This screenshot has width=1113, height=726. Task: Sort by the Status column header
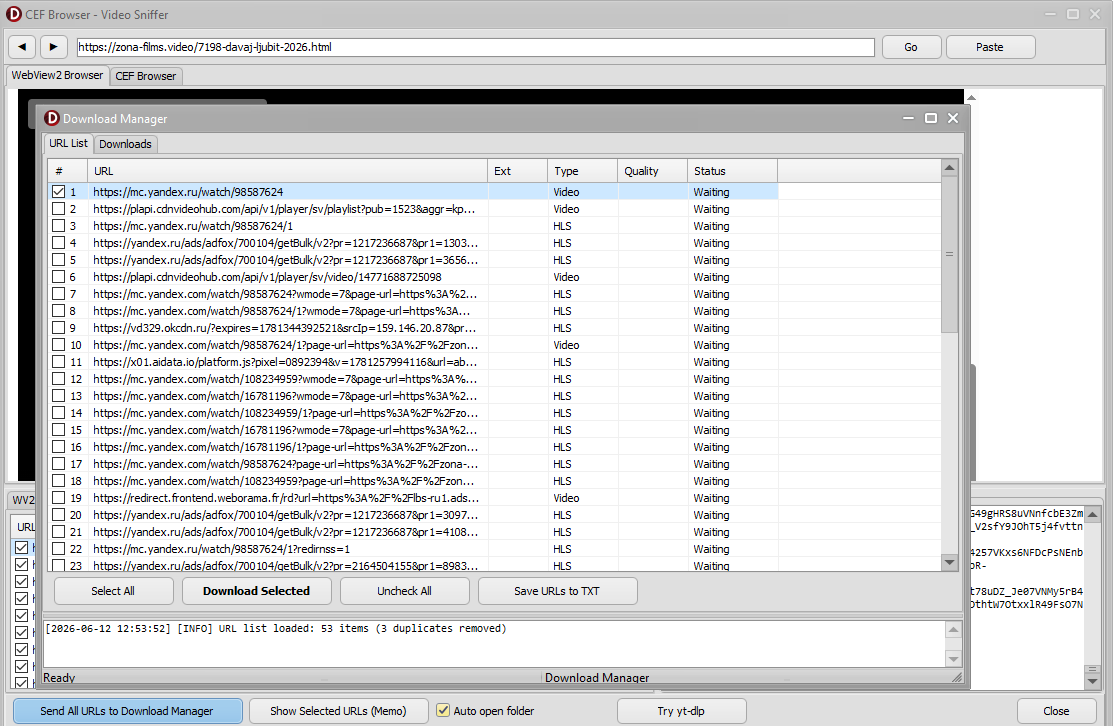click(732, 171)
